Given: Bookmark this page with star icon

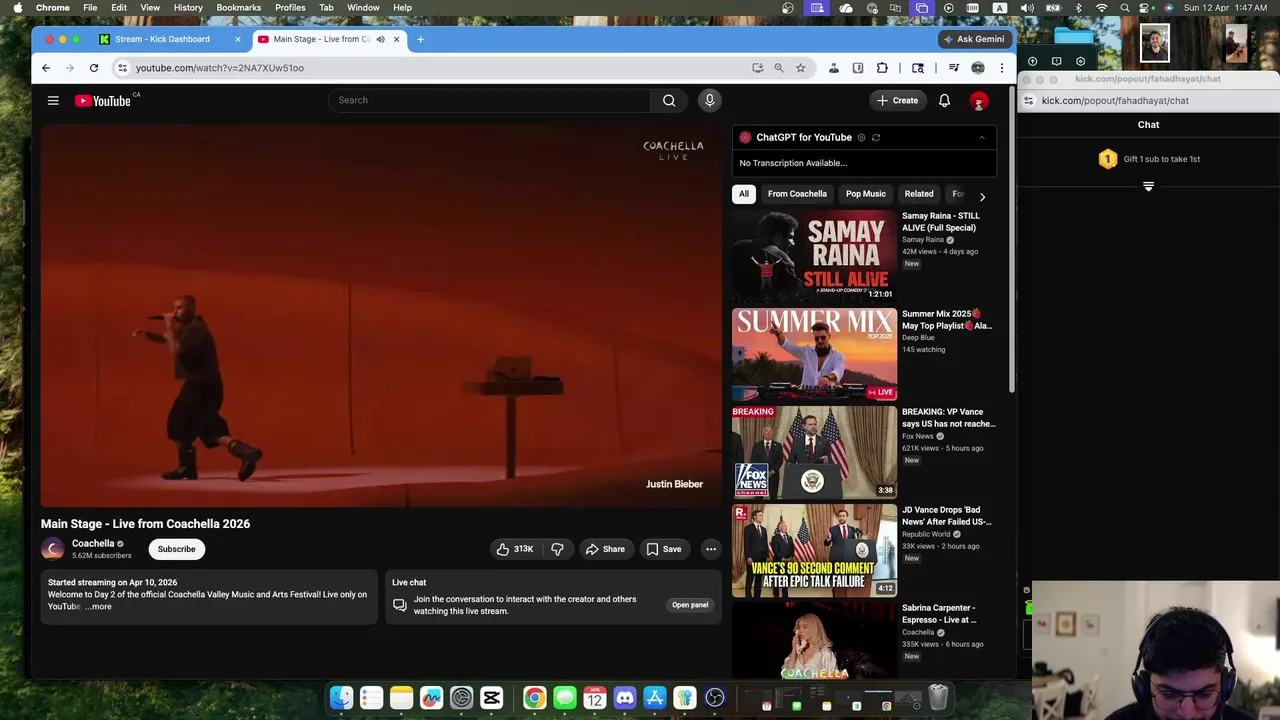Looking at the screenshot, I should coord(800,68).
